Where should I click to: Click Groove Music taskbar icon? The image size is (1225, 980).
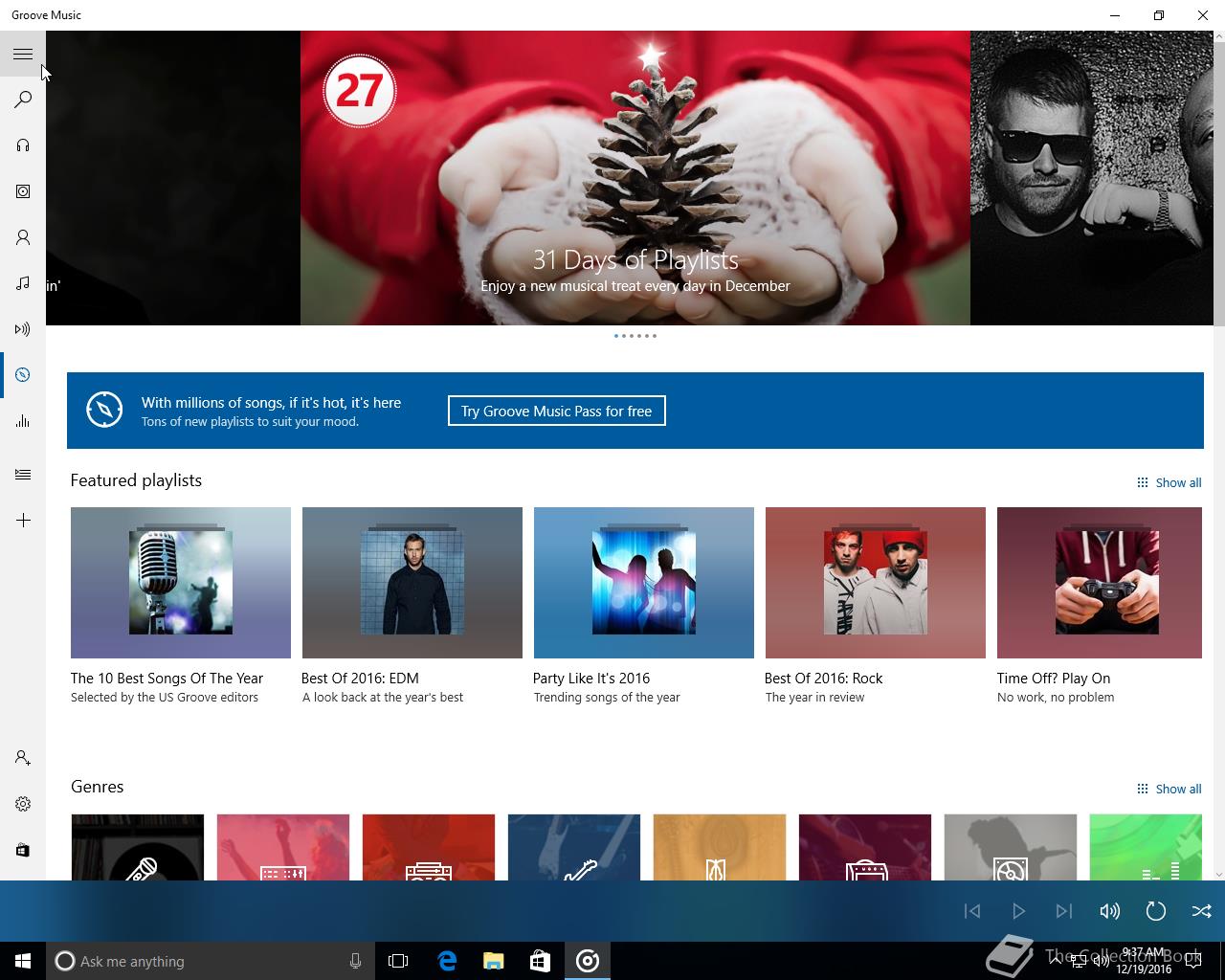click(587, 961)
